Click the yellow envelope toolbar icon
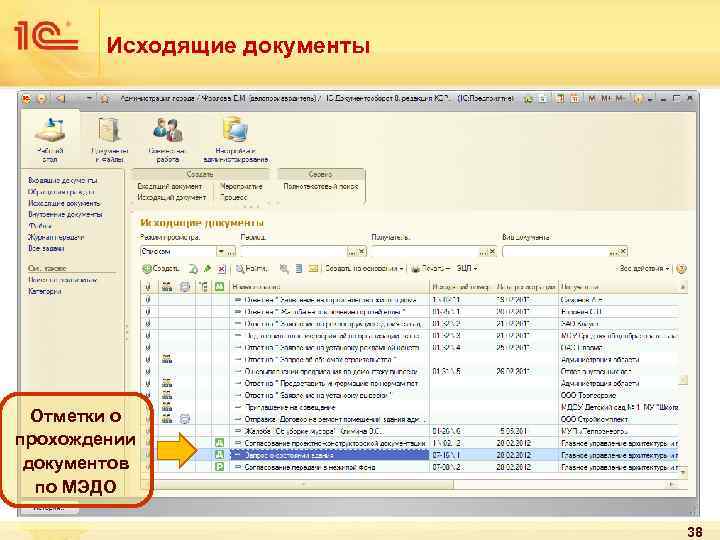Image resolution: width=720 pixels, height=540 pixels. click(313, 269)
